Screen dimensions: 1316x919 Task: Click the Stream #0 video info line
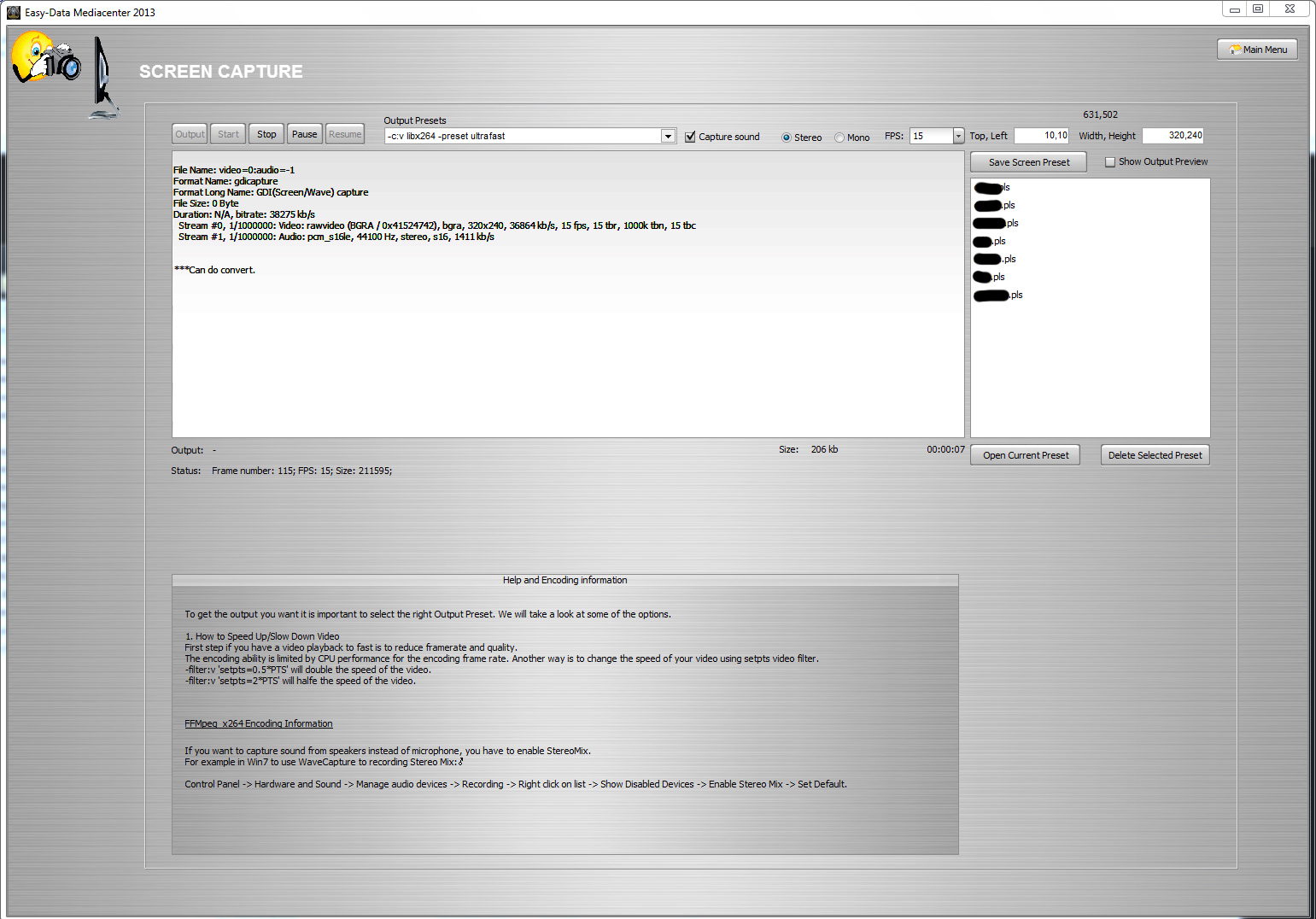click(x=436, y=225)
